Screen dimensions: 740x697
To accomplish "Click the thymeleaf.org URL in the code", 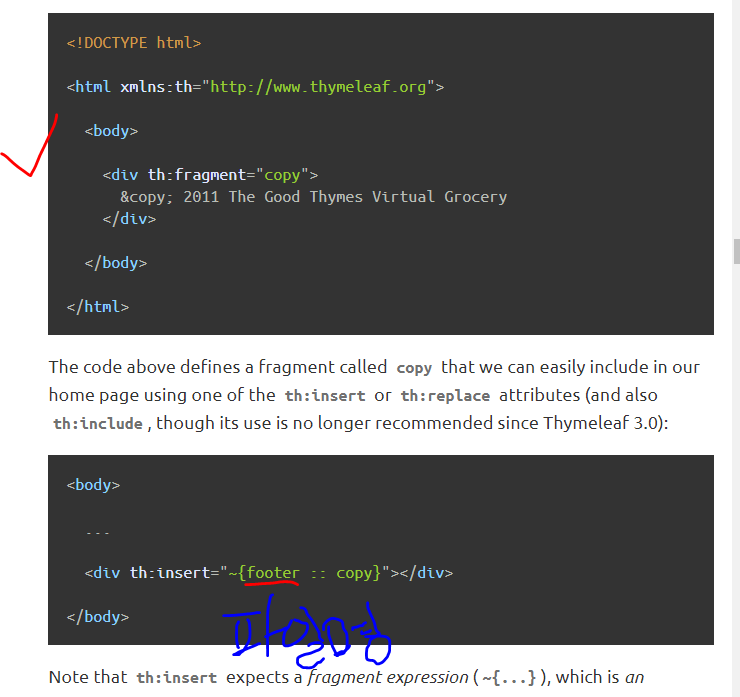I will 318,87.
